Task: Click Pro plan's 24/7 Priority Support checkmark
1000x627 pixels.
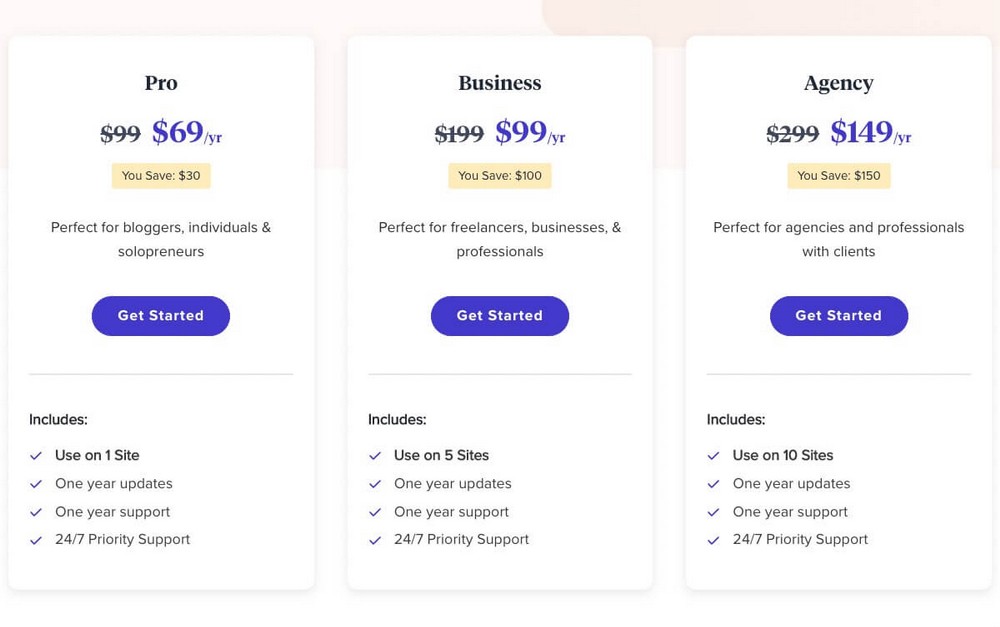Action: pos(36,540)
